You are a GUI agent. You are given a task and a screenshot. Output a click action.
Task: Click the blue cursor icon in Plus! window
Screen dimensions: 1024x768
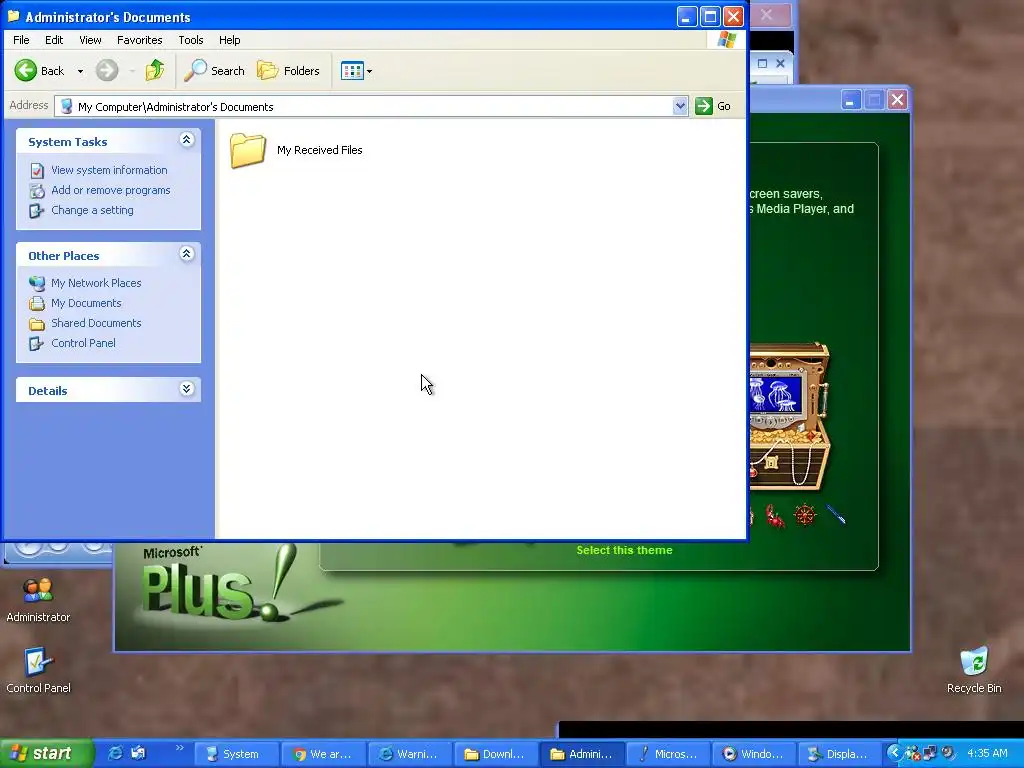(x=836, y=515)
